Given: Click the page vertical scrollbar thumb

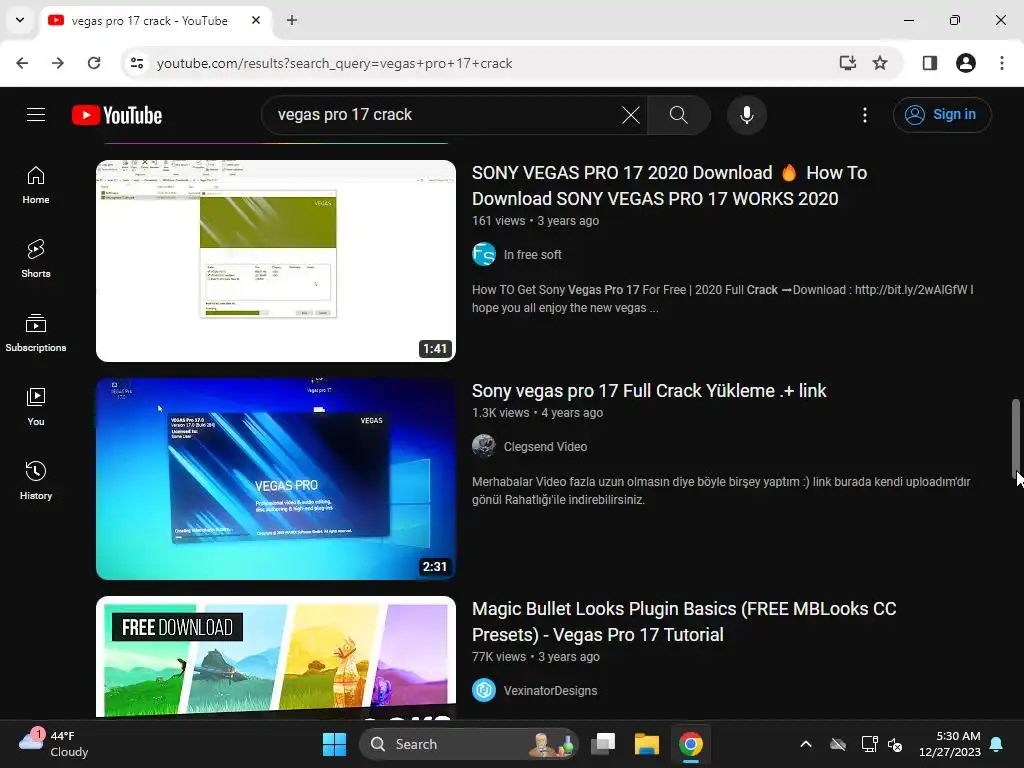Looking at the screenshot, I should pyautogui.click(x=1016, y=438).
